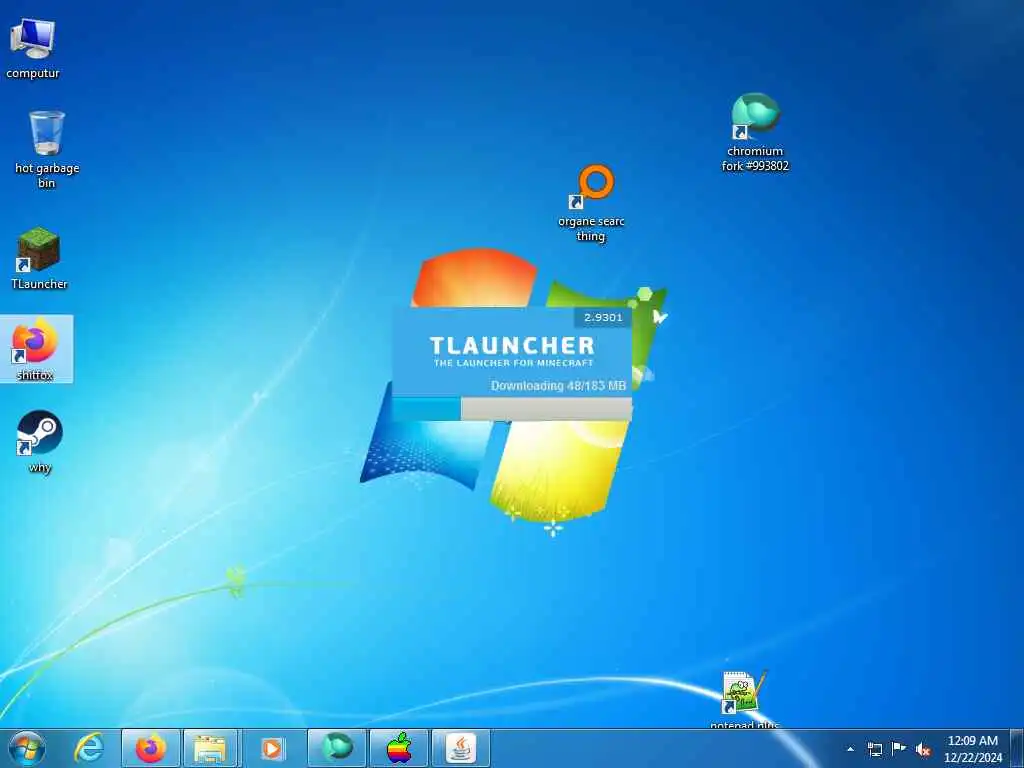
Task: Click the Show desktop strip after the clock
Action: click(x=1016, y=748)
